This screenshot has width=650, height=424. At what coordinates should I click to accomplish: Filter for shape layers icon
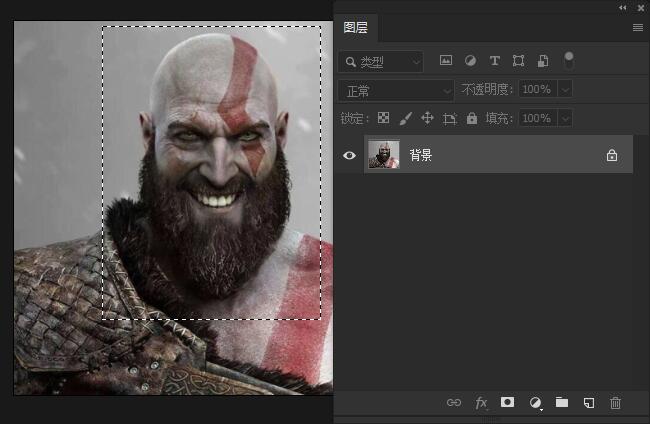point(518,61)
